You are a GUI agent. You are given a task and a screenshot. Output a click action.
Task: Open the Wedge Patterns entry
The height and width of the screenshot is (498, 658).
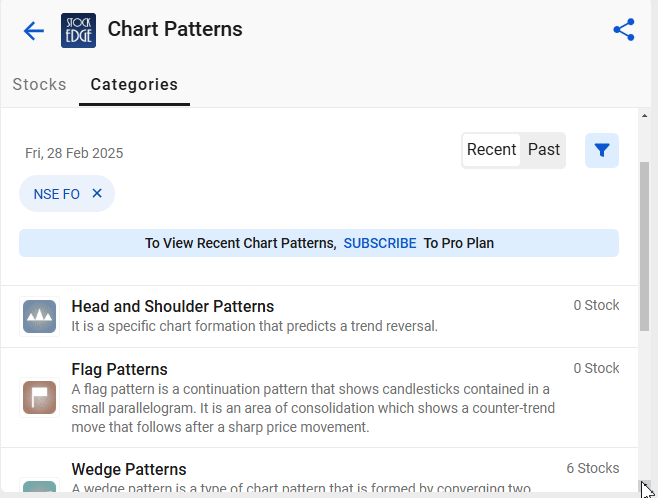click(x=319, y=470)
